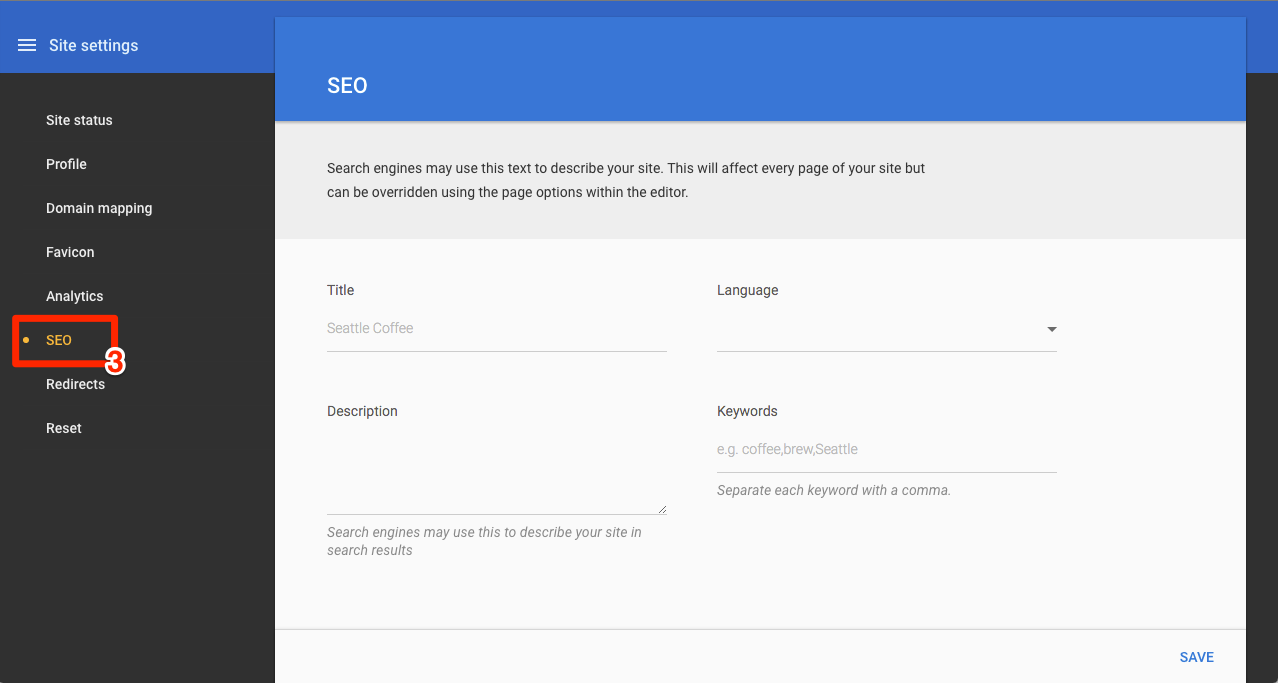Click the 'Separate each keyword with a comma' hint
Viewport: 1278px width, 683px height.
(x=834, y=490)
